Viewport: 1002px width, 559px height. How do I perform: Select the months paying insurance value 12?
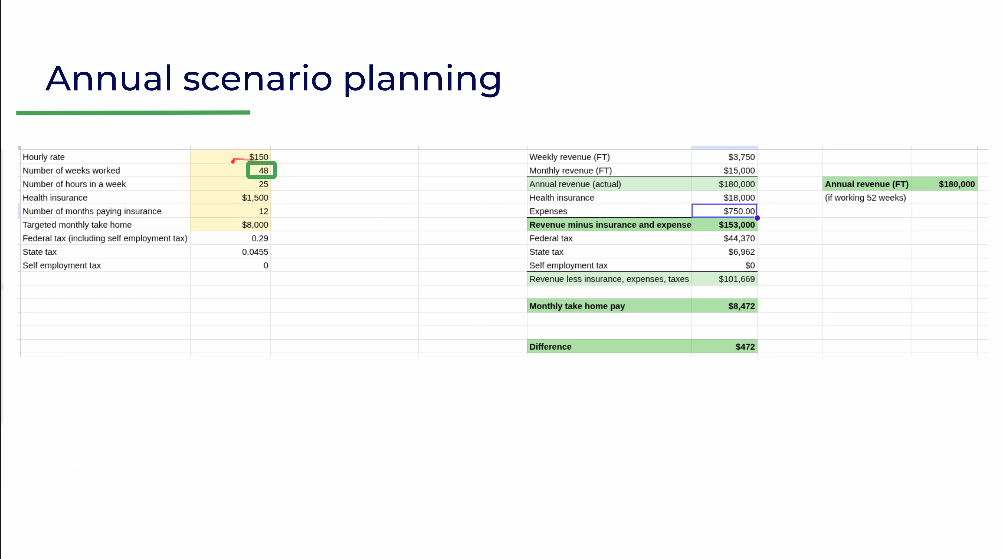click(230, 211)
